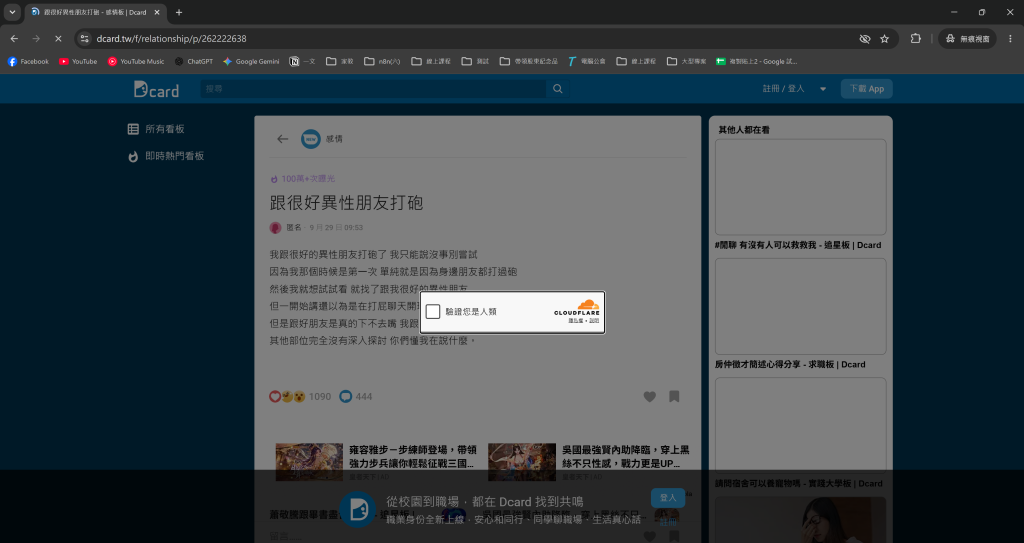Click the search magnifier icon

(558, 89)
